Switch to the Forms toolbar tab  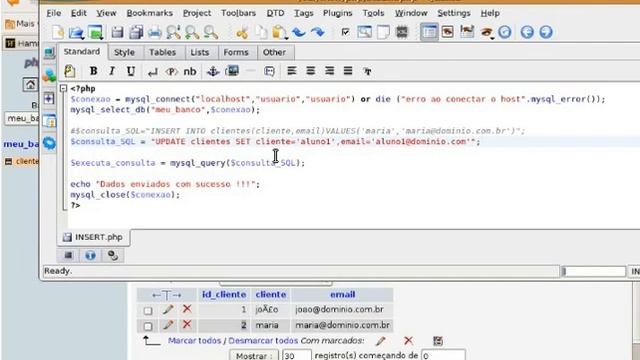236,52
